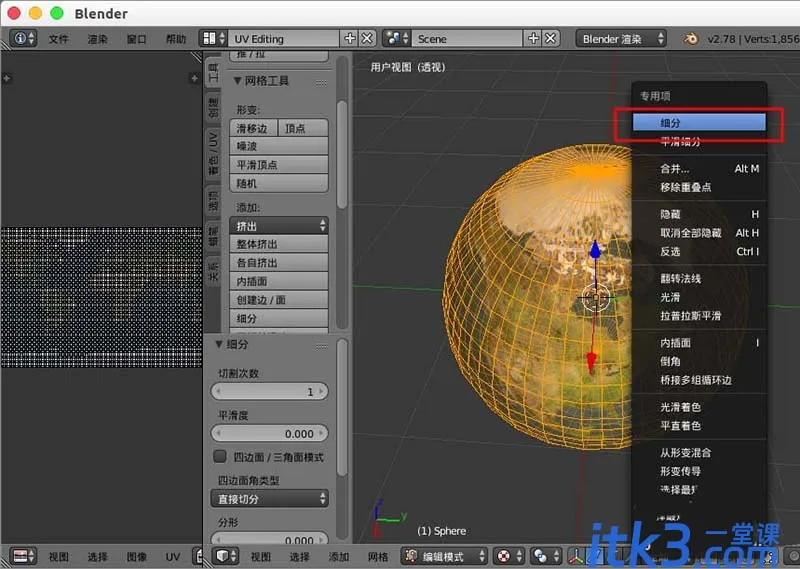Choose 细分 in the 专用项 menu

[x=699, y=122]
